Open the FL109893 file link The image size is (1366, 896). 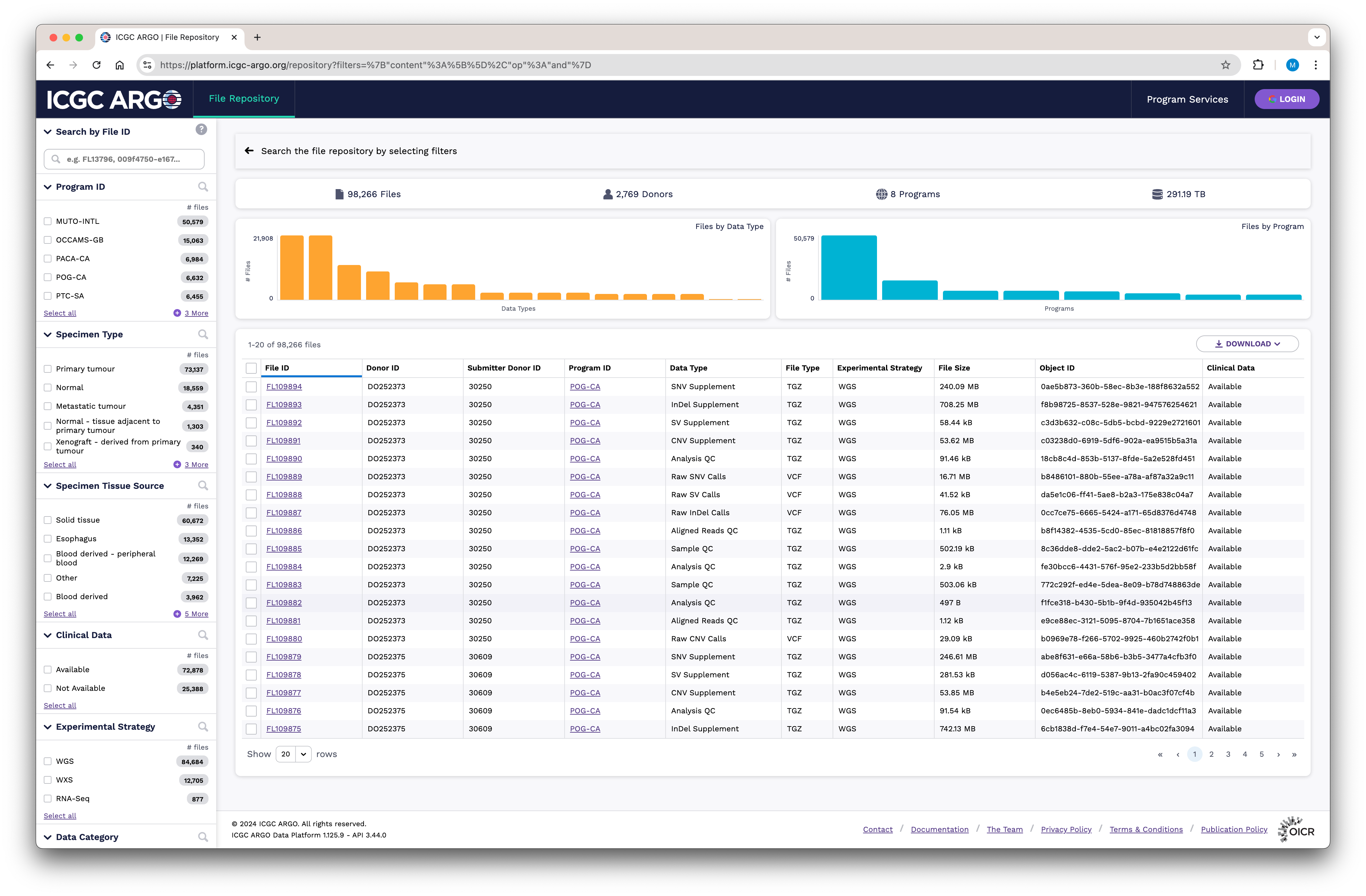(x=283, y=405)
